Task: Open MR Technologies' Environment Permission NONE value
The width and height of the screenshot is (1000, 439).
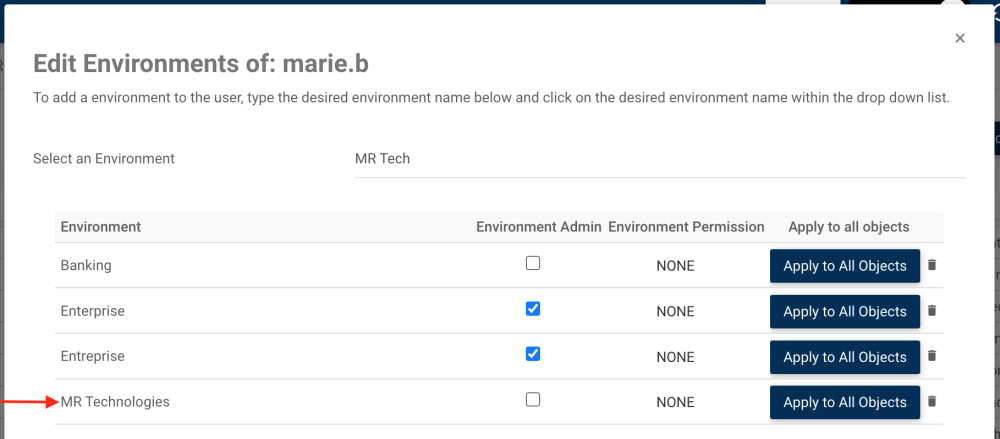Action: 675,402
